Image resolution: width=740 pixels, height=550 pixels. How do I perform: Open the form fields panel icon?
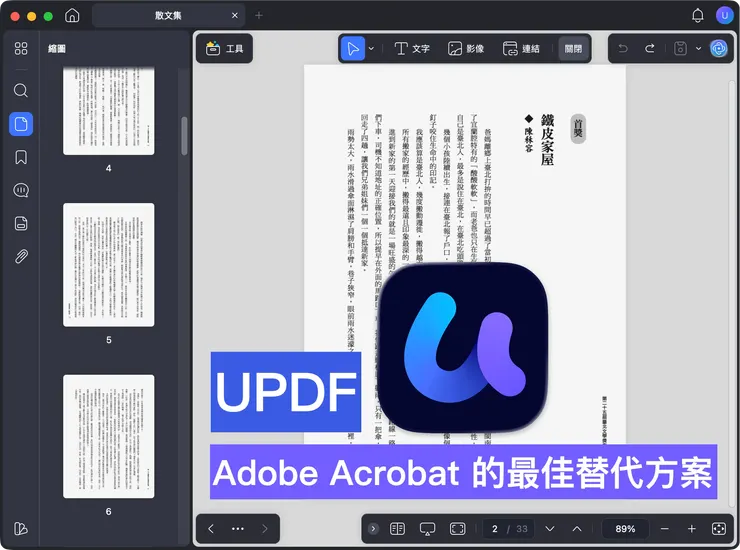21,223
